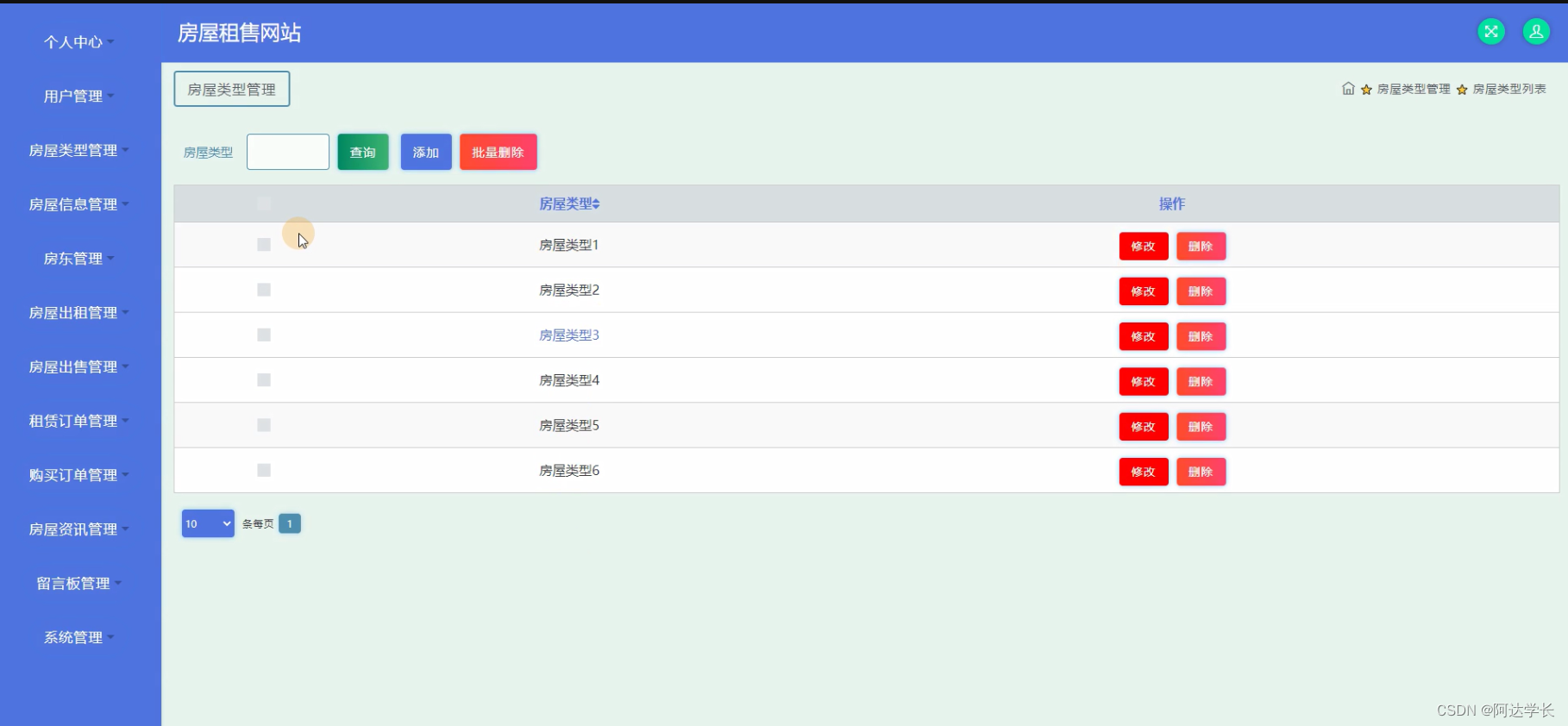Image resolution: width=1568 pixels, height=726 pixels.
Task: Select the 房屋类型管理 tab above the search
Action: (x=232, y=89)
